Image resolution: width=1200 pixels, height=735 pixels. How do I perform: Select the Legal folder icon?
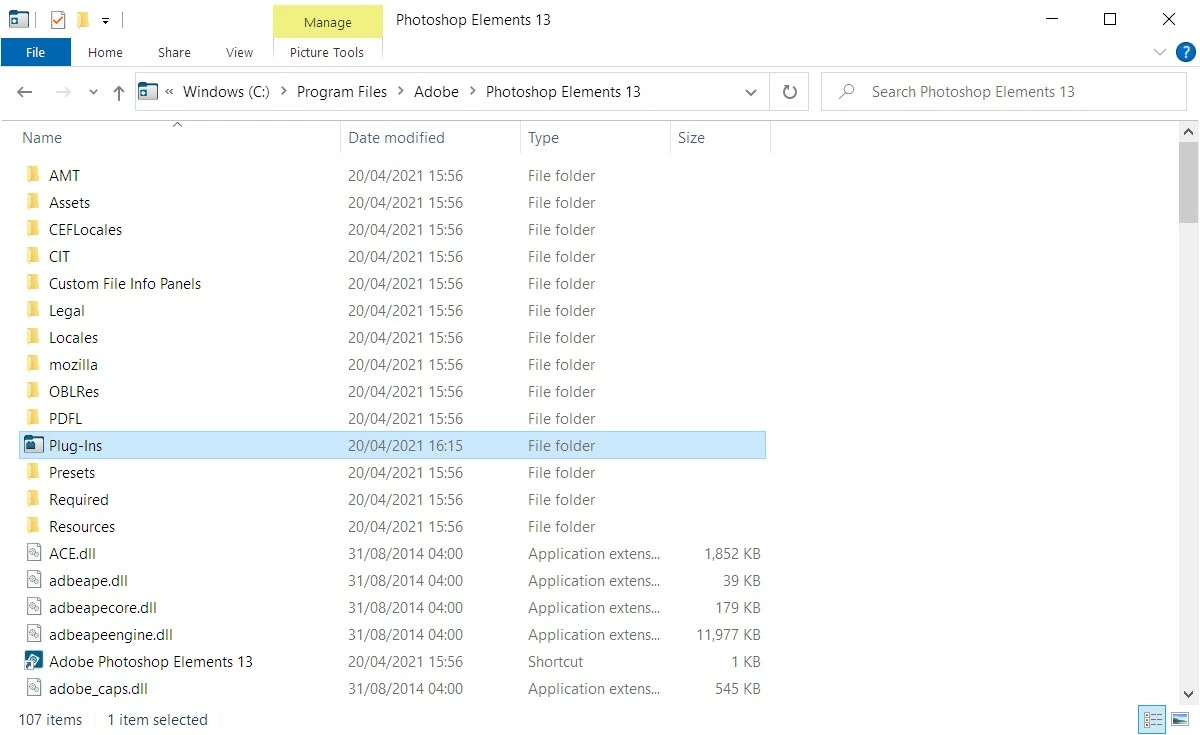coord(33,310)
